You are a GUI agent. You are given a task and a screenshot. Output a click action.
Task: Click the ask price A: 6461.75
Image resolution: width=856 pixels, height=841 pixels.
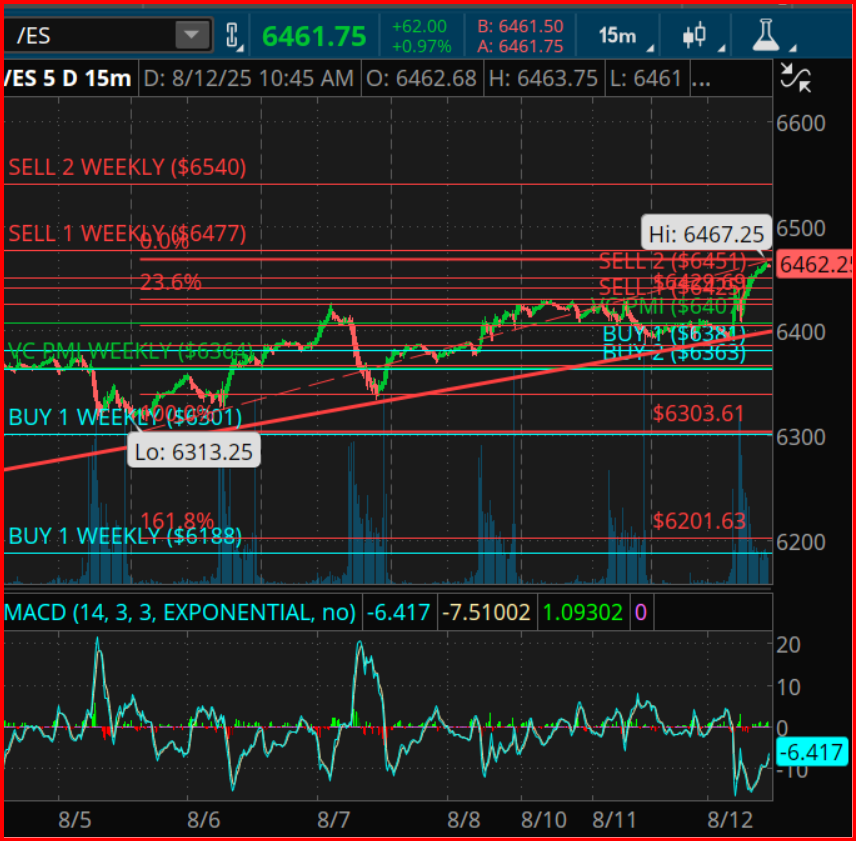[520, 46]
